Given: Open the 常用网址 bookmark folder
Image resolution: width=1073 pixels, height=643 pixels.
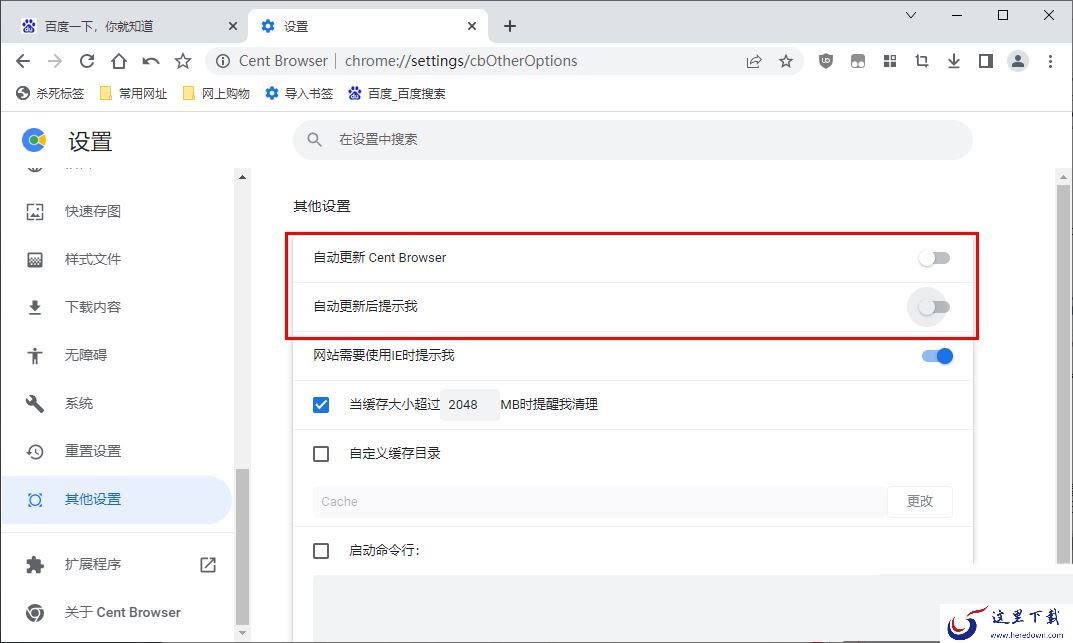Looking at the screenshot, I should pyautogui.click(x=133, y=93).
